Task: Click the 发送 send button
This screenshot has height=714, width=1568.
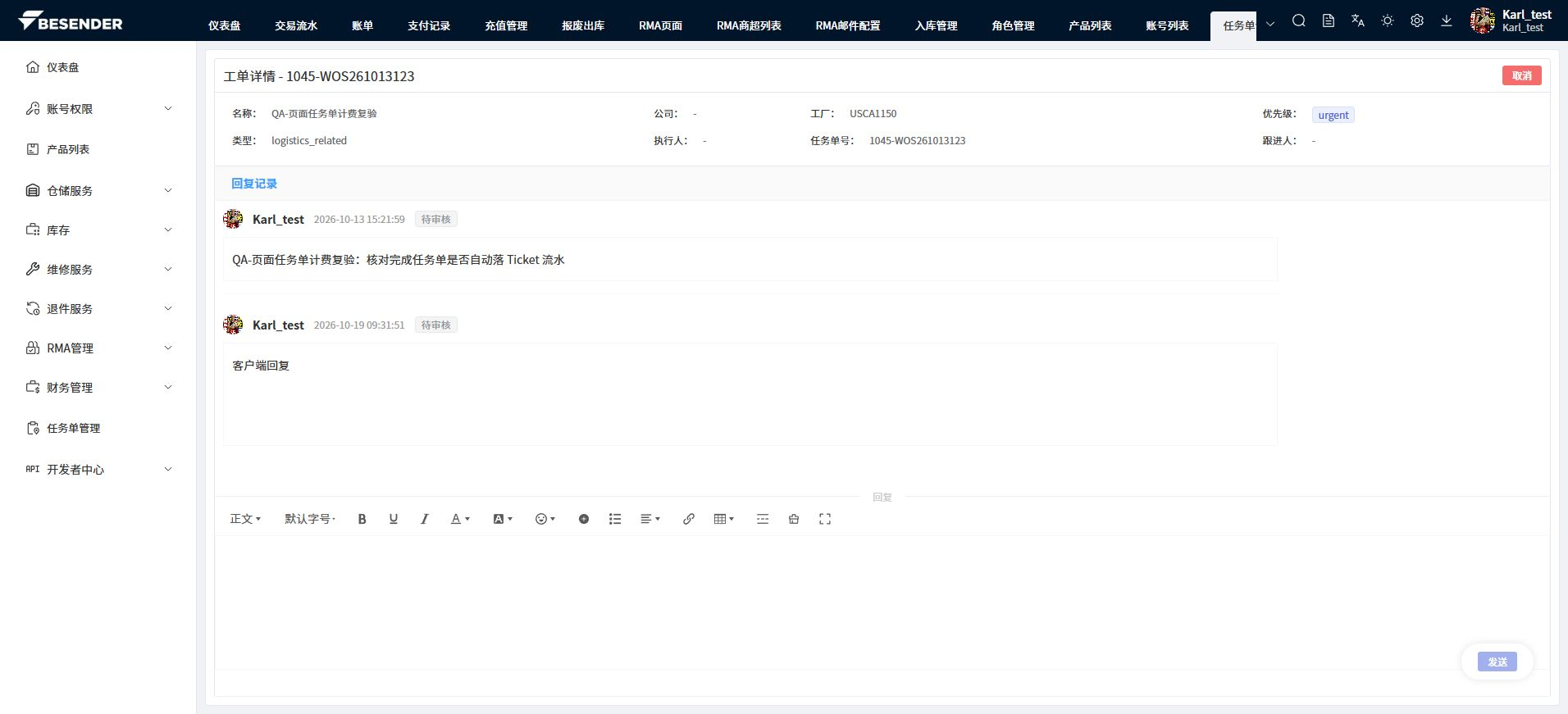Action: click(1497, 662)
